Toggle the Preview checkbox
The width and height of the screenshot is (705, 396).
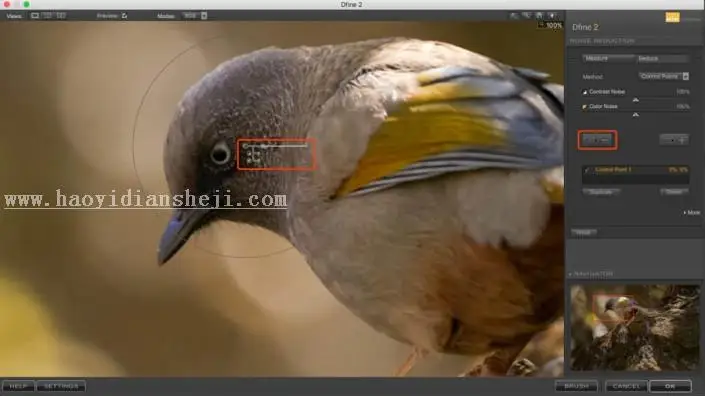(x=125, y=16)
